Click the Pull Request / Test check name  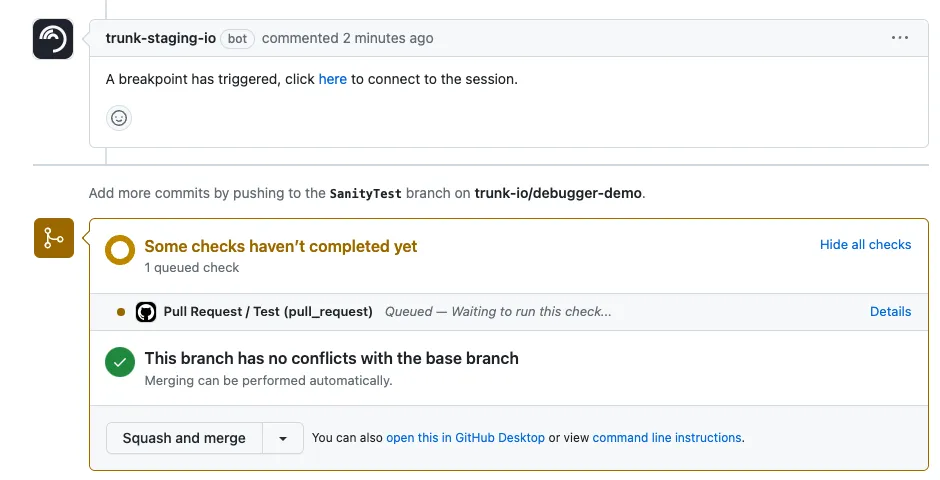click(x=268, y=312)
